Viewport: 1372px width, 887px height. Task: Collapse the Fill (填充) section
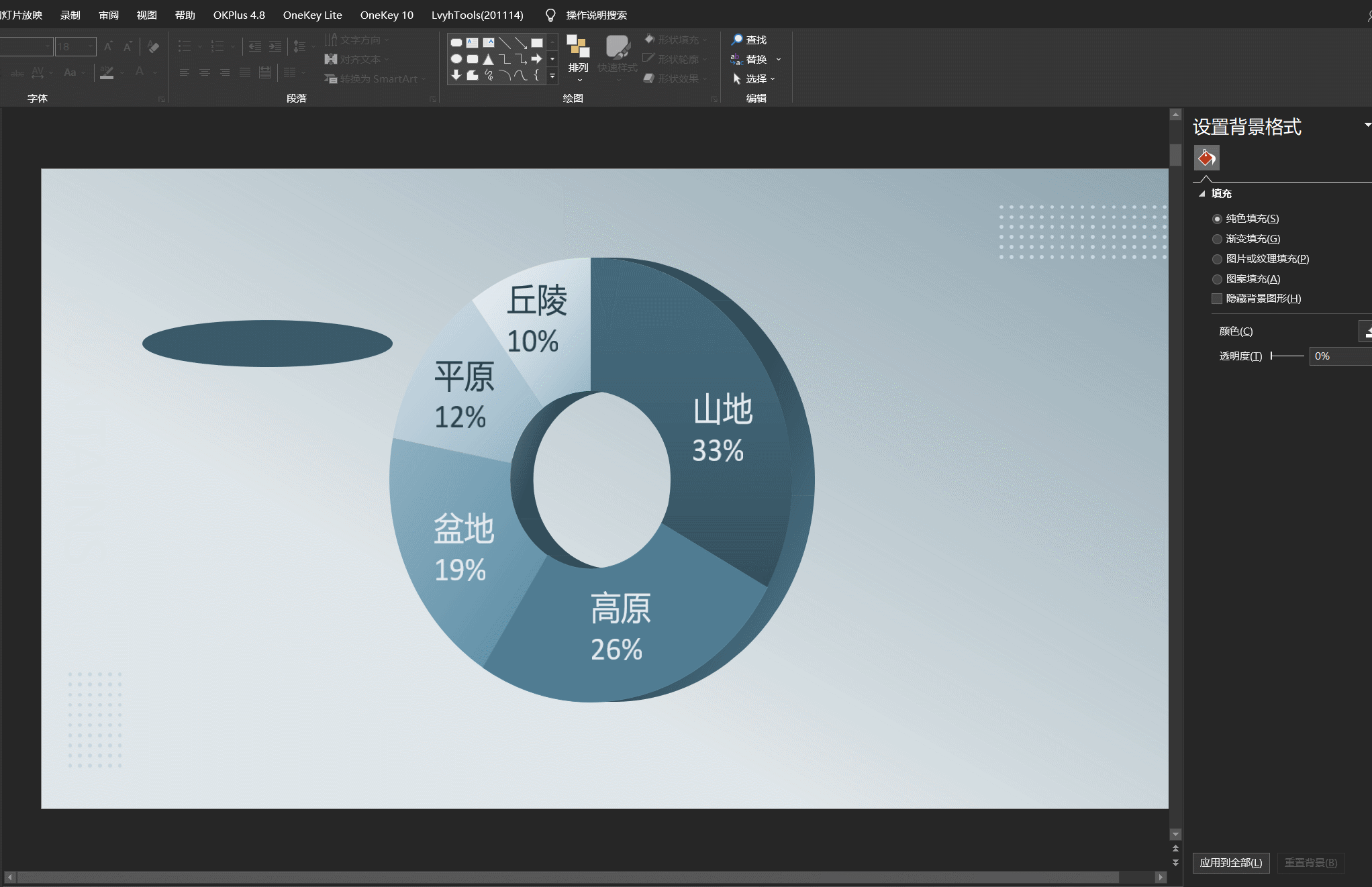click(x=1202, y=194)
